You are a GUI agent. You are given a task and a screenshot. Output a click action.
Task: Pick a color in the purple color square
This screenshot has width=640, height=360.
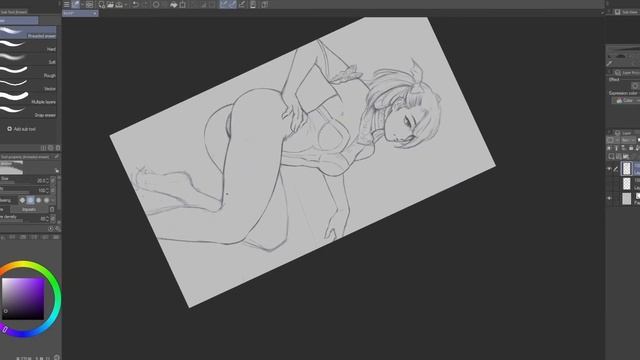pyautogui.click(x=23, y=298)
